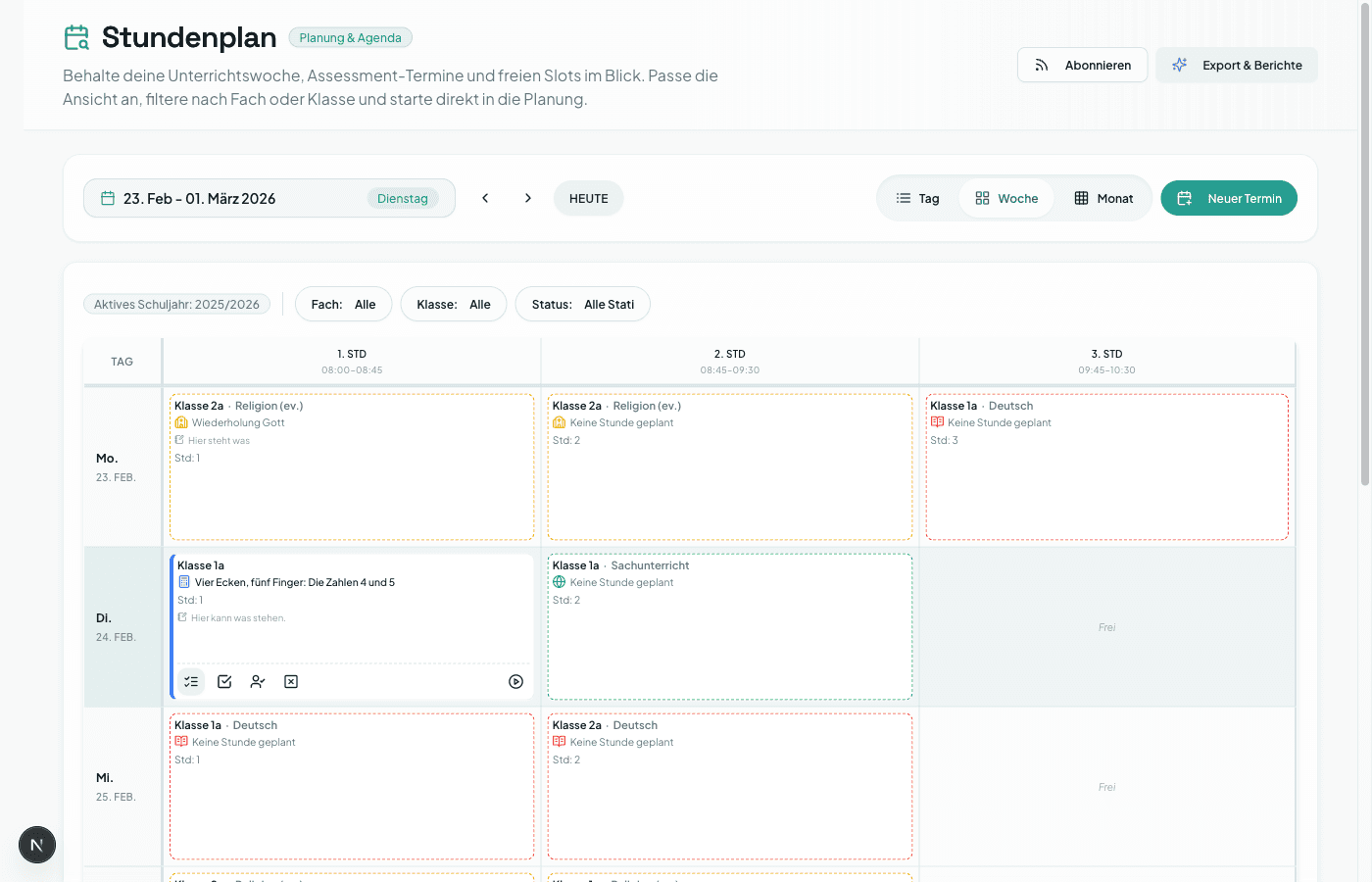Go to the next week with the right chevron
The image size is (1372, 882).
point(528,198)
